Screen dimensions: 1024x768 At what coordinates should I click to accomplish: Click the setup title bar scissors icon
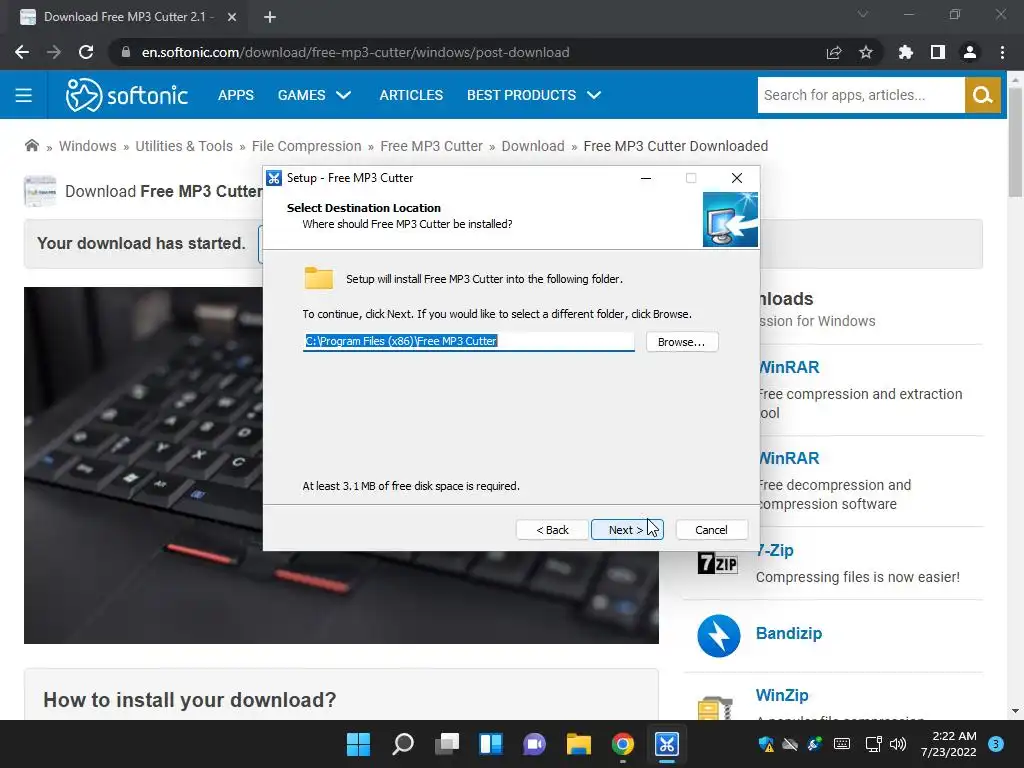[274, 178]
